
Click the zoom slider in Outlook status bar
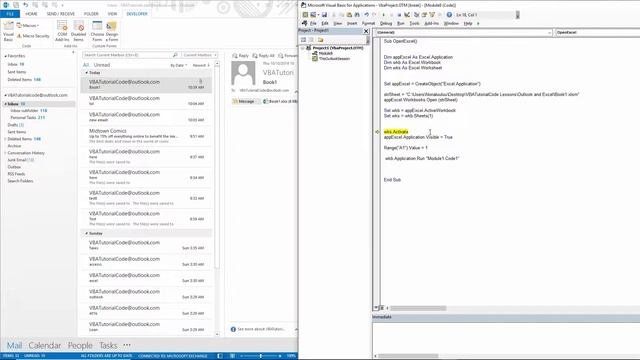point(260,356)
